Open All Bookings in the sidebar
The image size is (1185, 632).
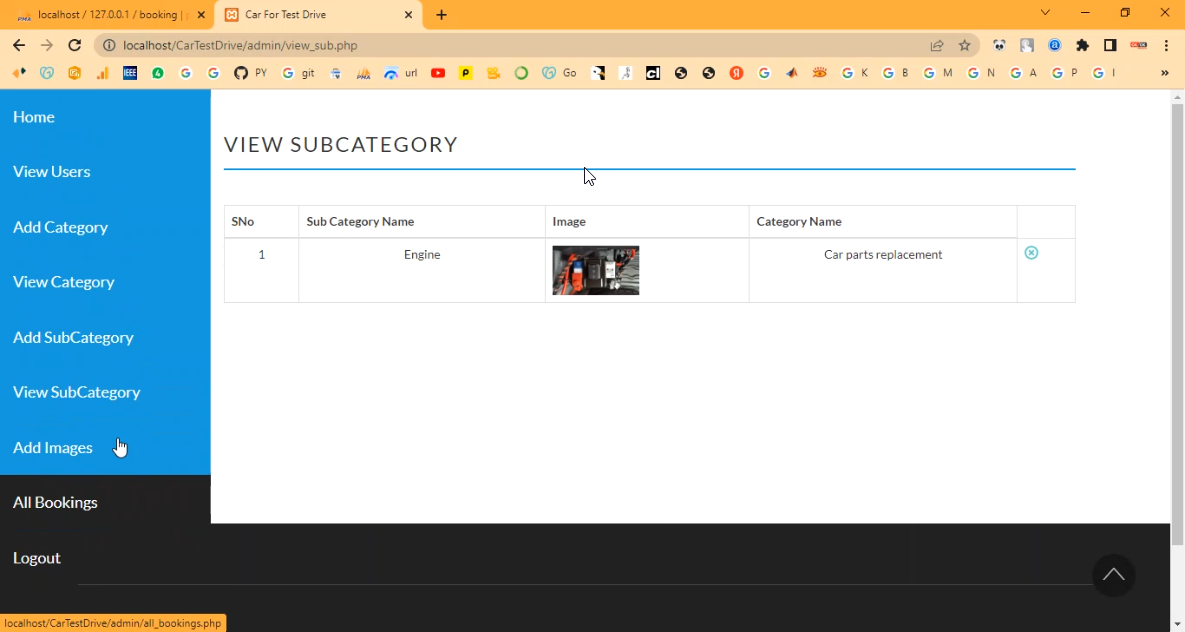(x=55, y=502)
